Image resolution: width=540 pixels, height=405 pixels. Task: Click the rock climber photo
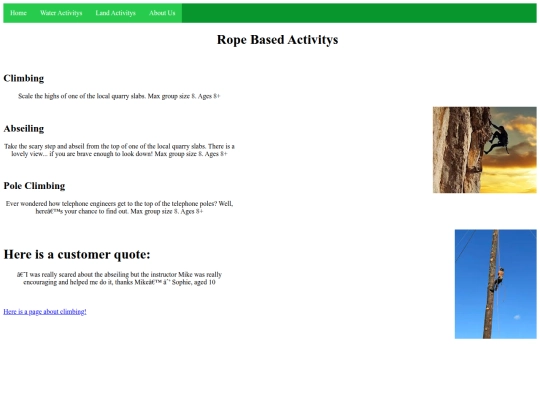point(485,150)
